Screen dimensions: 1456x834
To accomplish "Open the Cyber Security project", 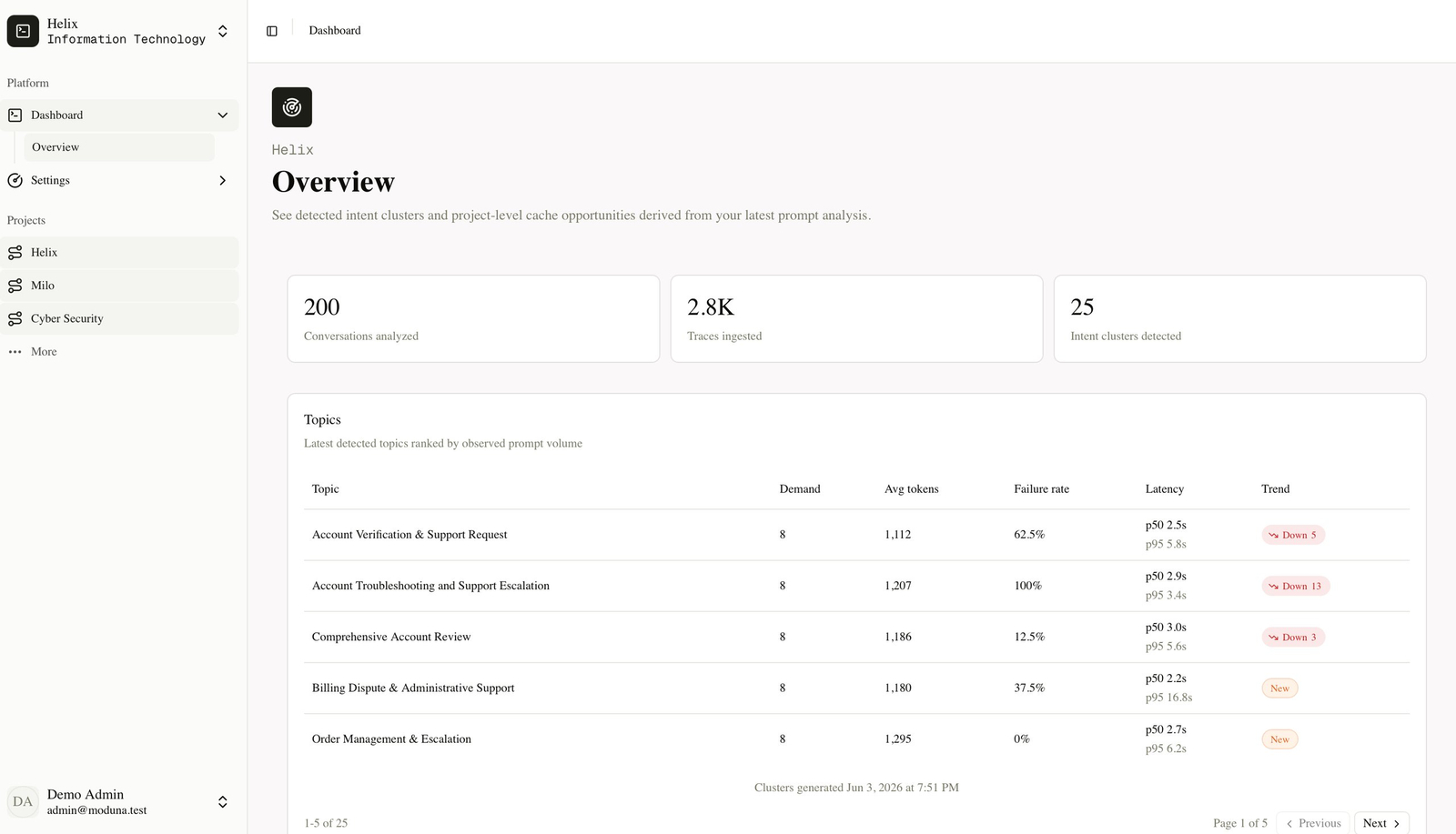I will click(x=119, y=318).
